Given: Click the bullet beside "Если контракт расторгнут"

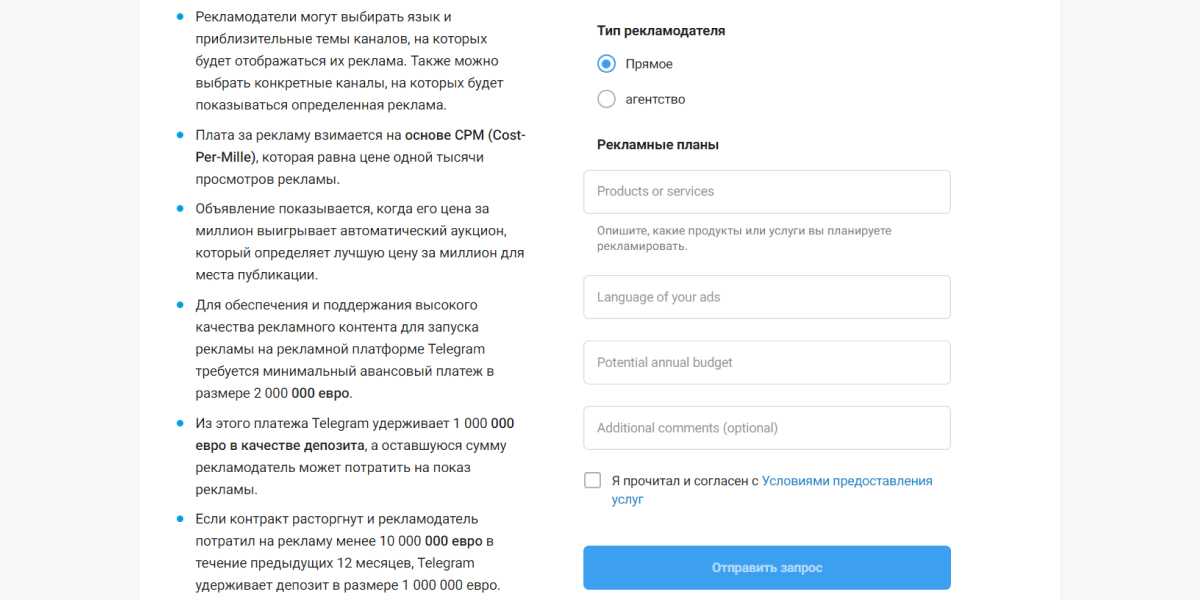Looking at the screenshot, I should pos(180,519).
